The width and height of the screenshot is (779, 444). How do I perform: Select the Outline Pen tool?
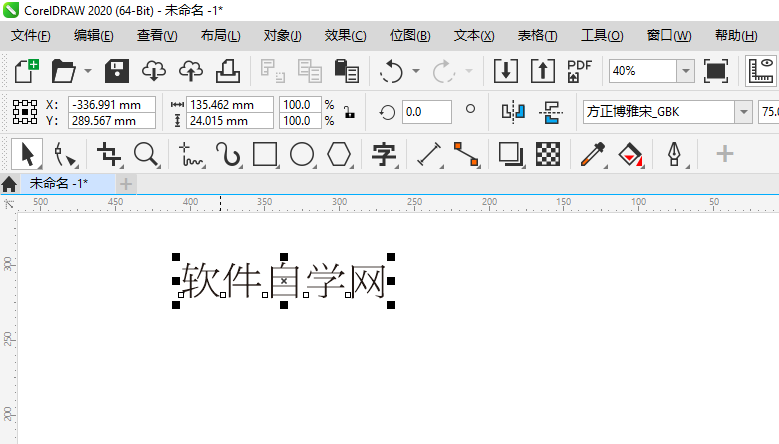(x=674, y=154)
